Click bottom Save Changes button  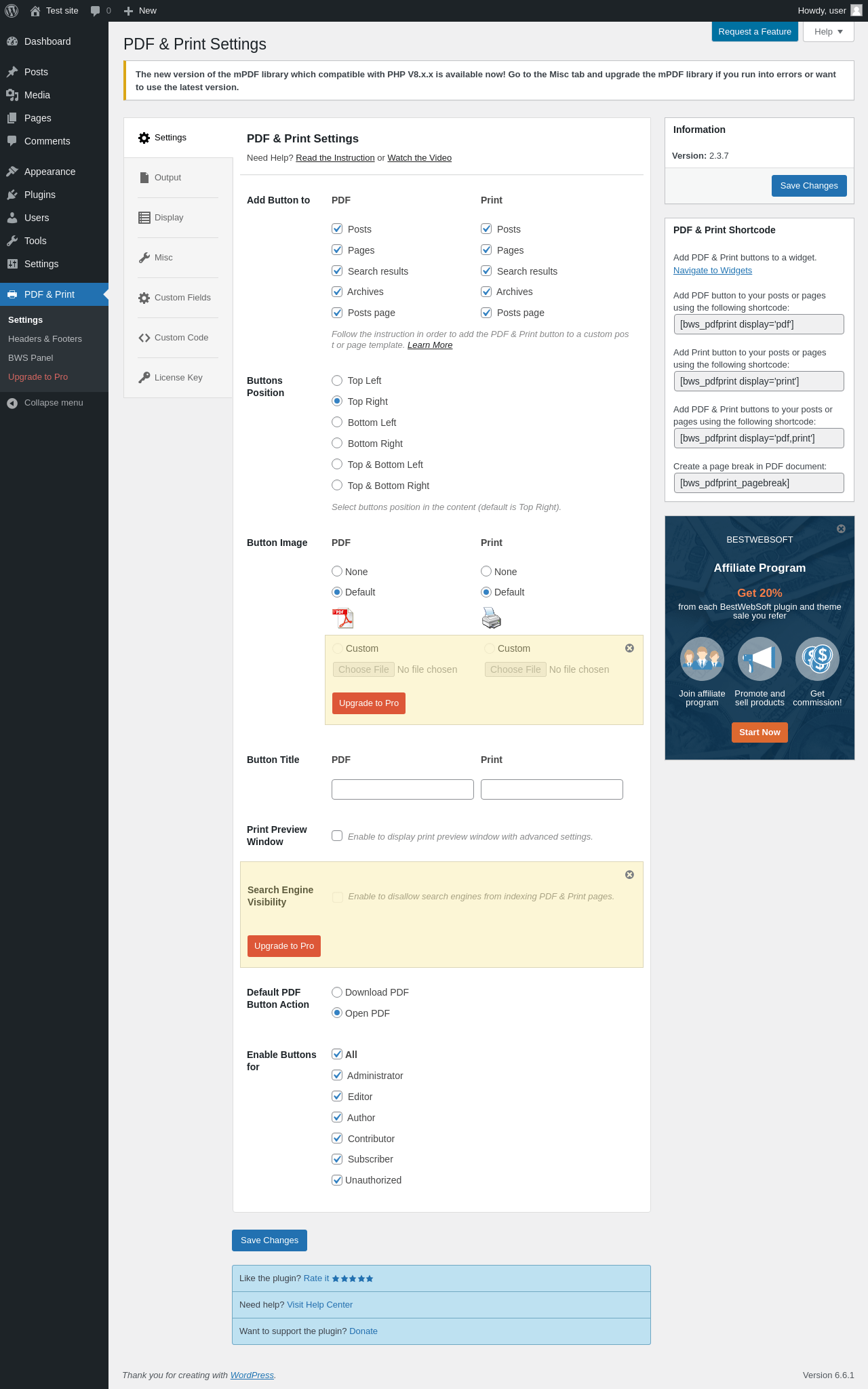pos(269,1240)
